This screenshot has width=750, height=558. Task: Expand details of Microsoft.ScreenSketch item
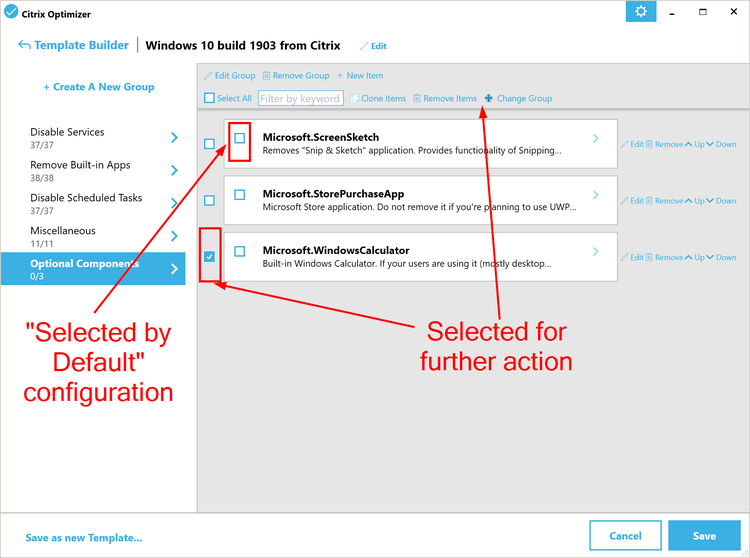(596, 138)
